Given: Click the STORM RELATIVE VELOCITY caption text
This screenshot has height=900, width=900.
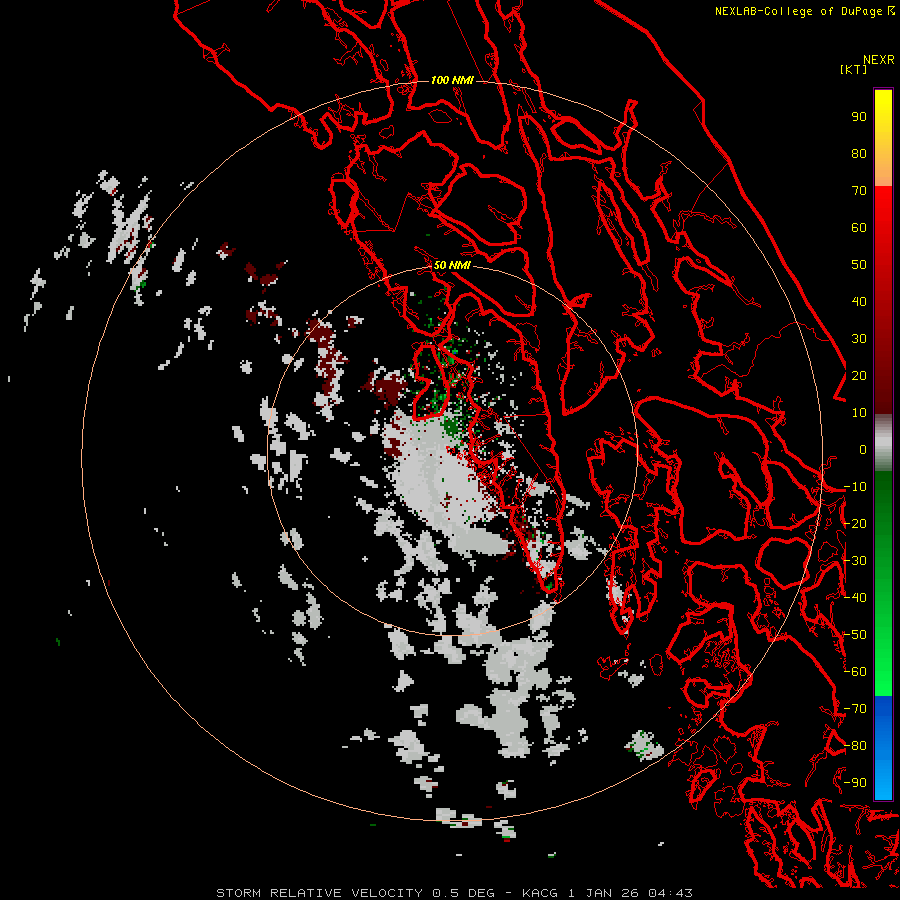Looking at the screenshot, I should pyautogui.click(x=321, y=893).
